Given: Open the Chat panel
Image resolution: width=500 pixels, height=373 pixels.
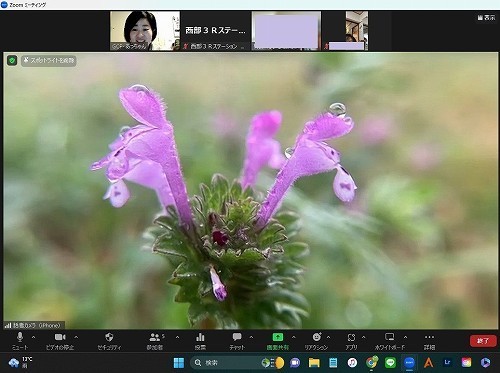Looking at the screenshot, I should (x=237, y=341).
